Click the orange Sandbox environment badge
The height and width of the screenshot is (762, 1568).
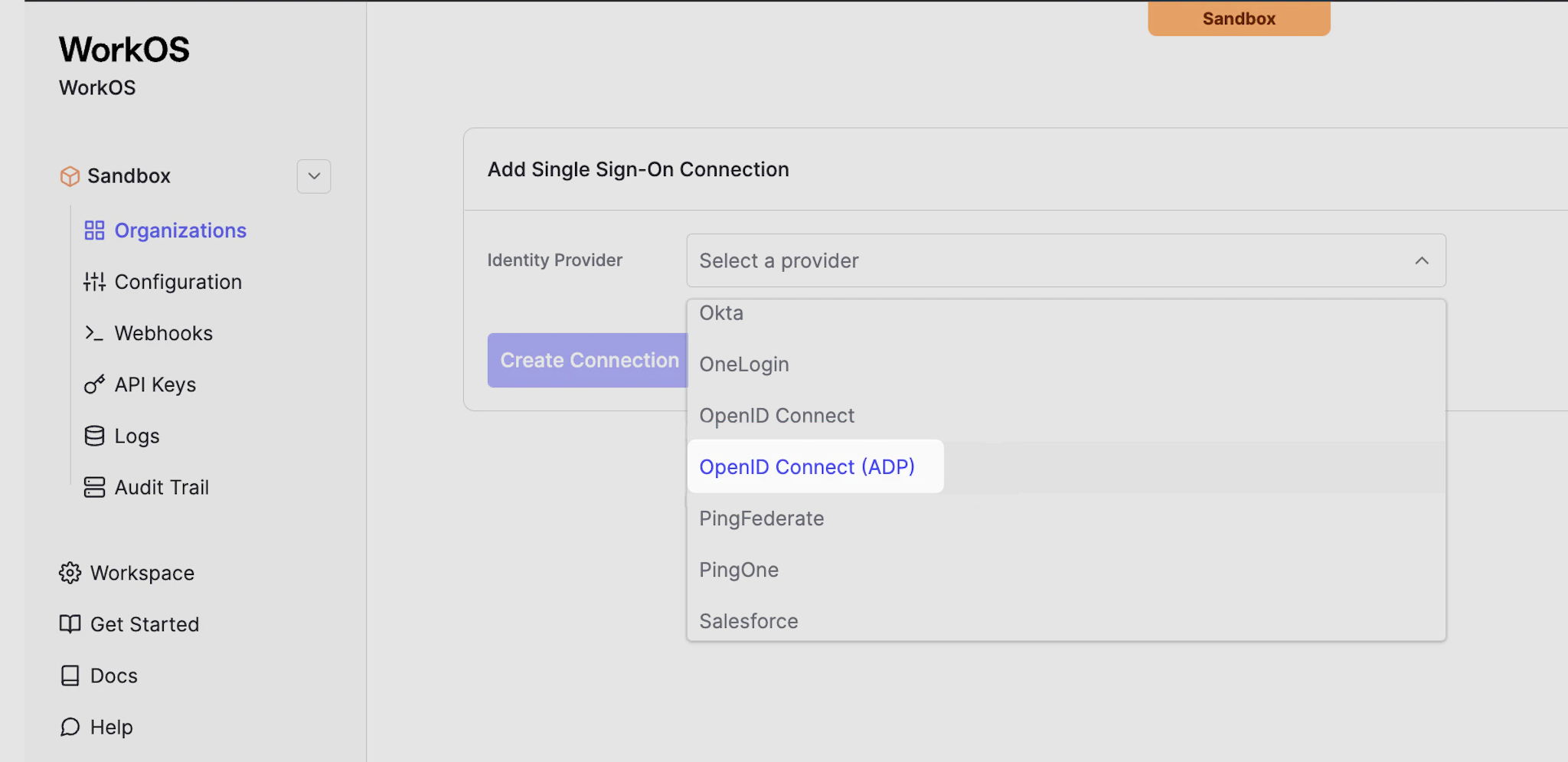[1239, 18]
